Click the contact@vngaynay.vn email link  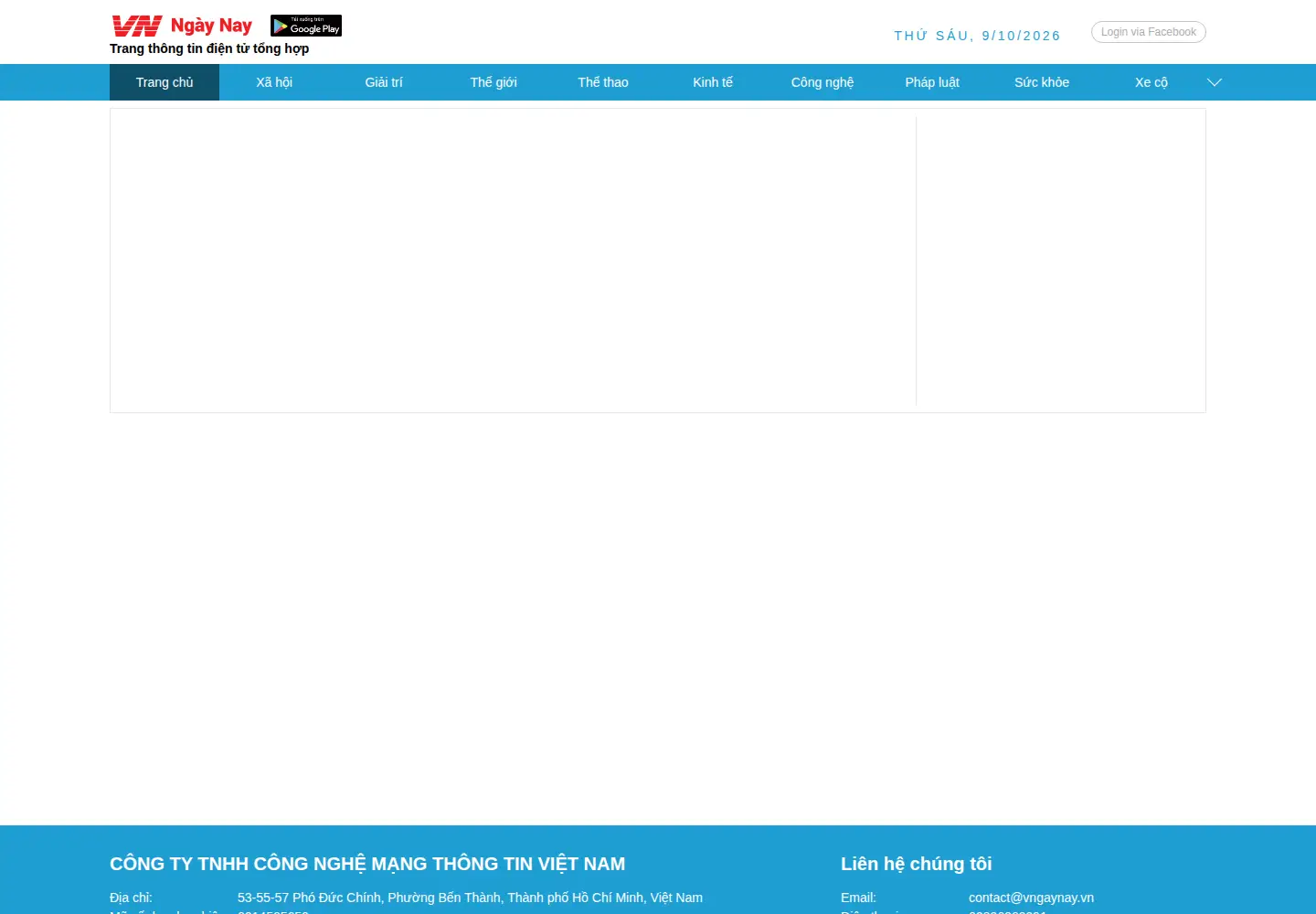(x=1031, y=898)
